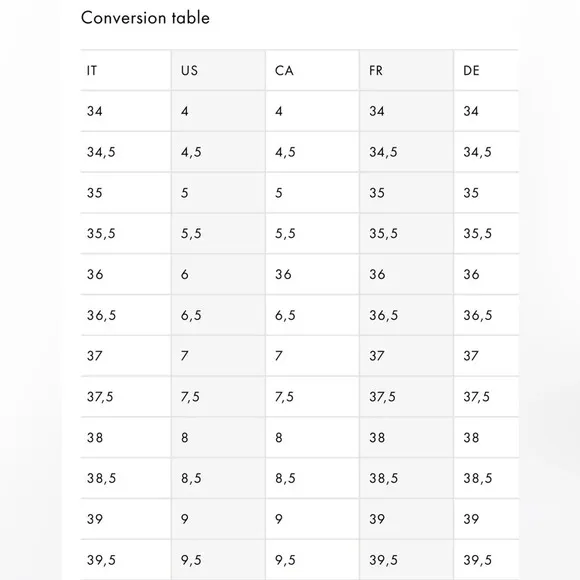
Task: Select the FR 34,5 cell
Action: (406, 152)
